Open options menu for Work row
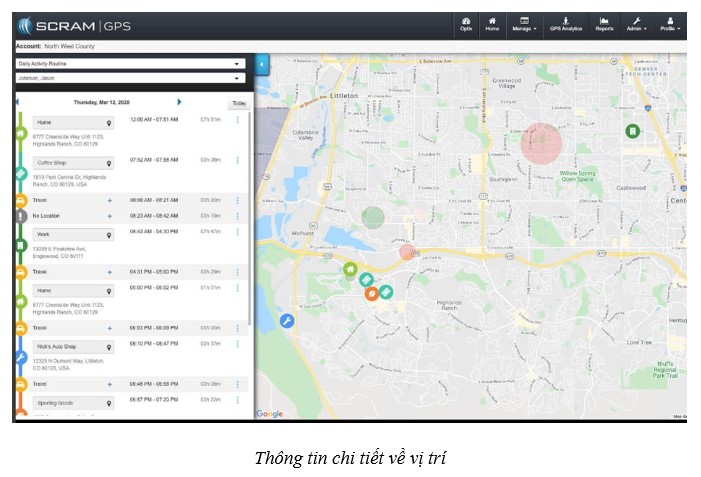The width and height of the screenshot is (701, 477). [237, 232]
